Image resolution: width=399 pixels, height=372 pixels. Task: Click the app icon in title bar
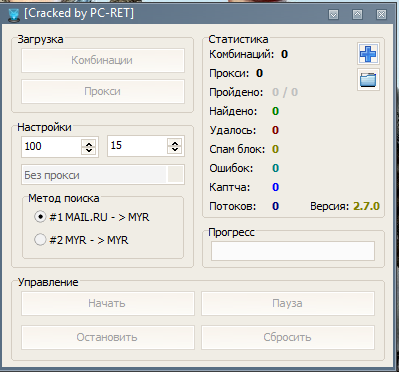click(x=14, y=14)
